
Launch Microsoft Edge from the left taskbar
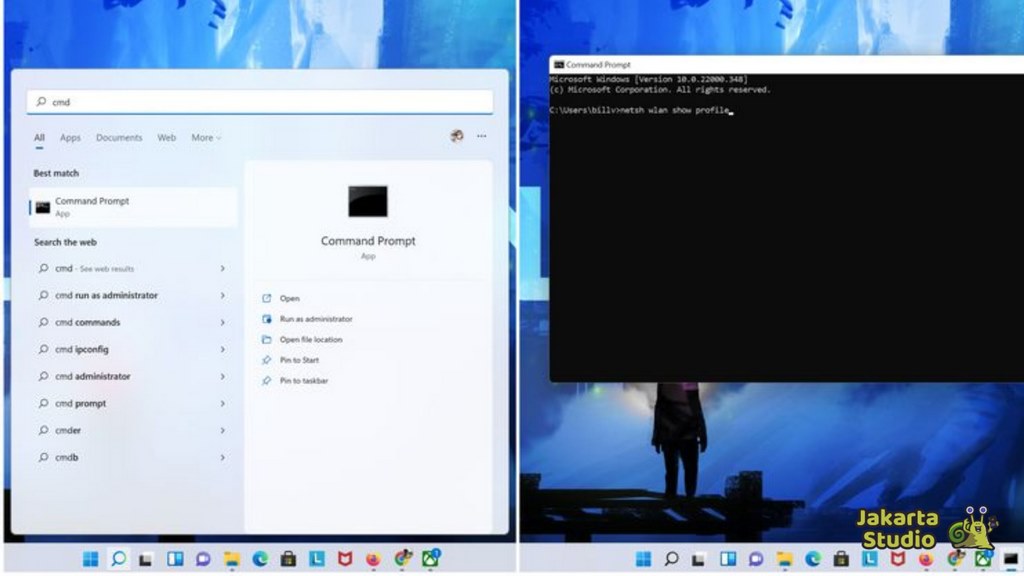[x=259, y=559]
